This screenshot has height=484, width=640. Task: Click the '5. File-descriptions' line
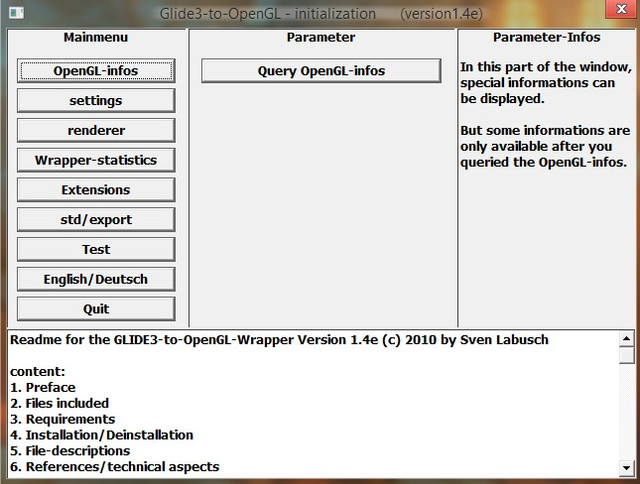click(x=70, y=451)
